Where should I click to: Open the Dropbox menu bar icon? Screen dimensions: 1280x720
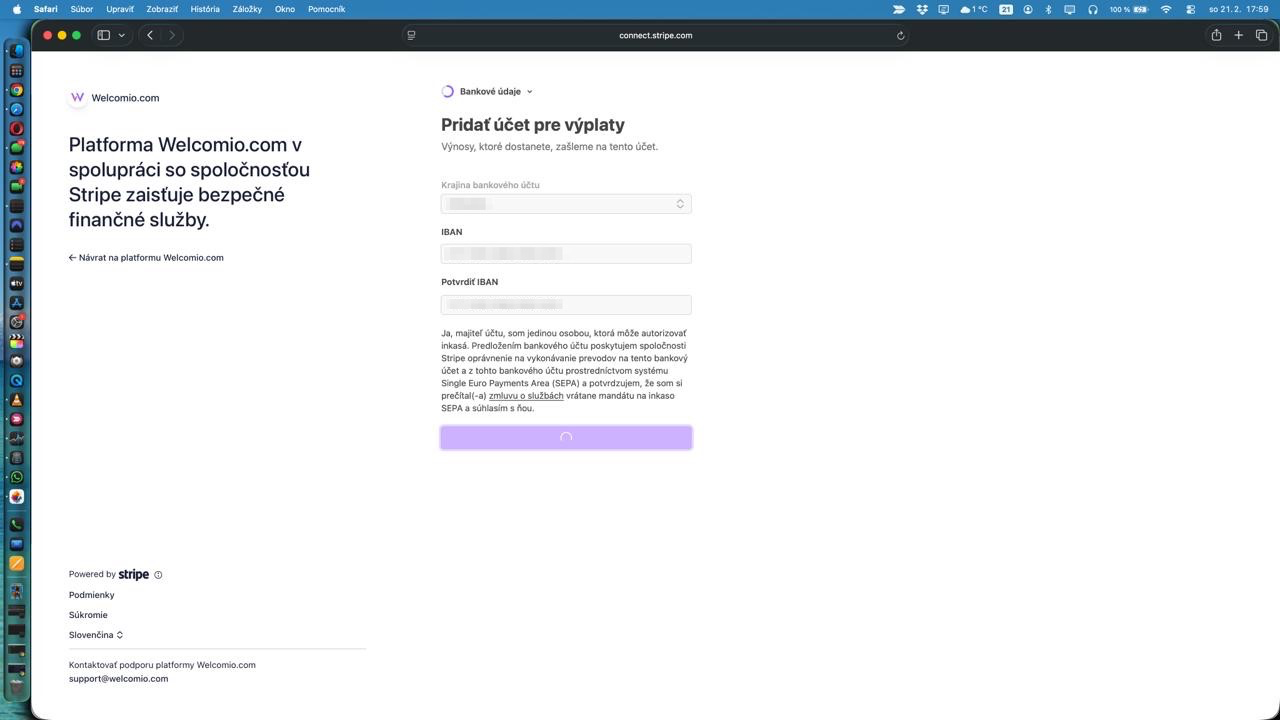922,9
